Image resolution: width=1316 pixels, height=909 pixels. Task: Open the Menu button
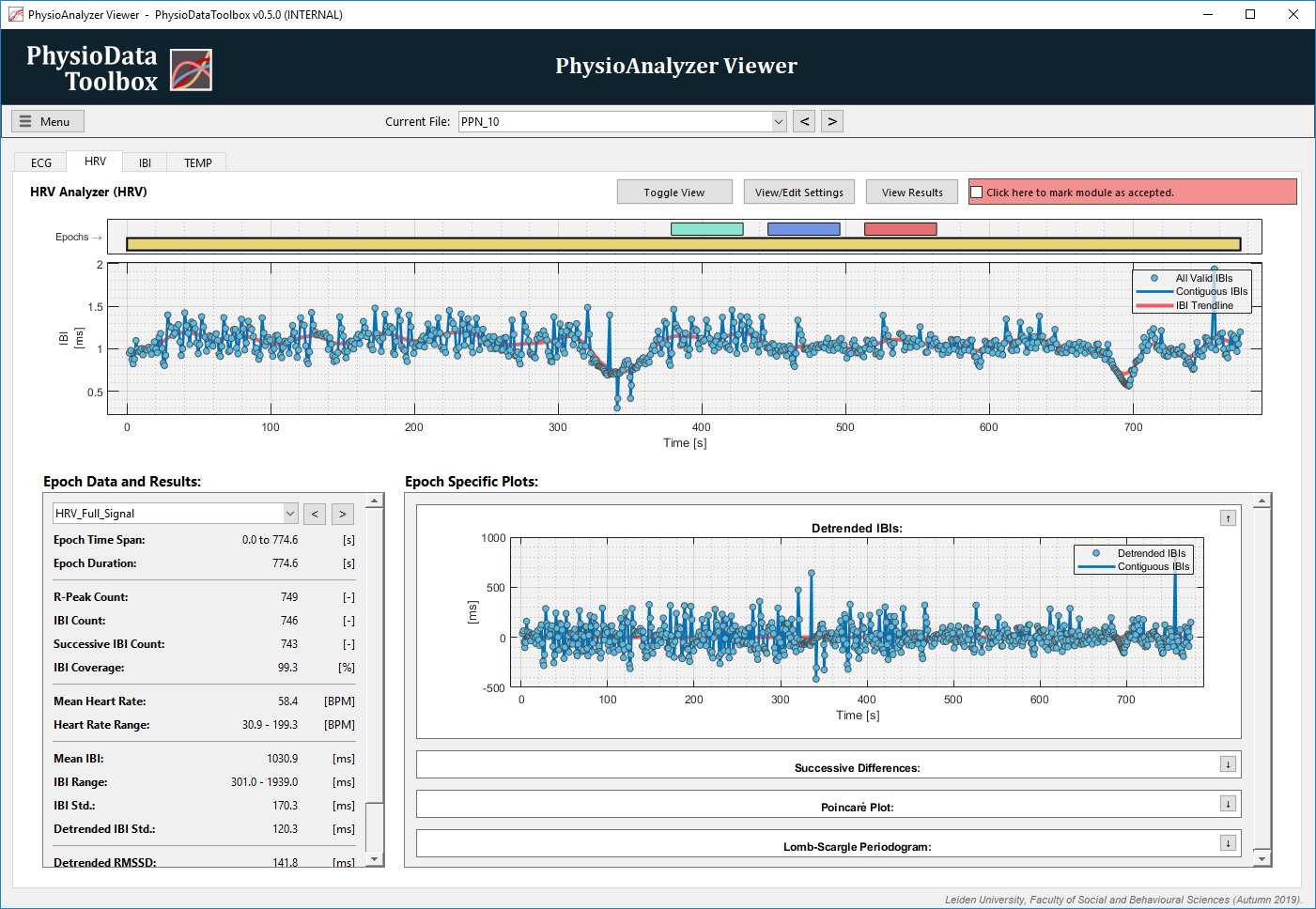point(48,121)
